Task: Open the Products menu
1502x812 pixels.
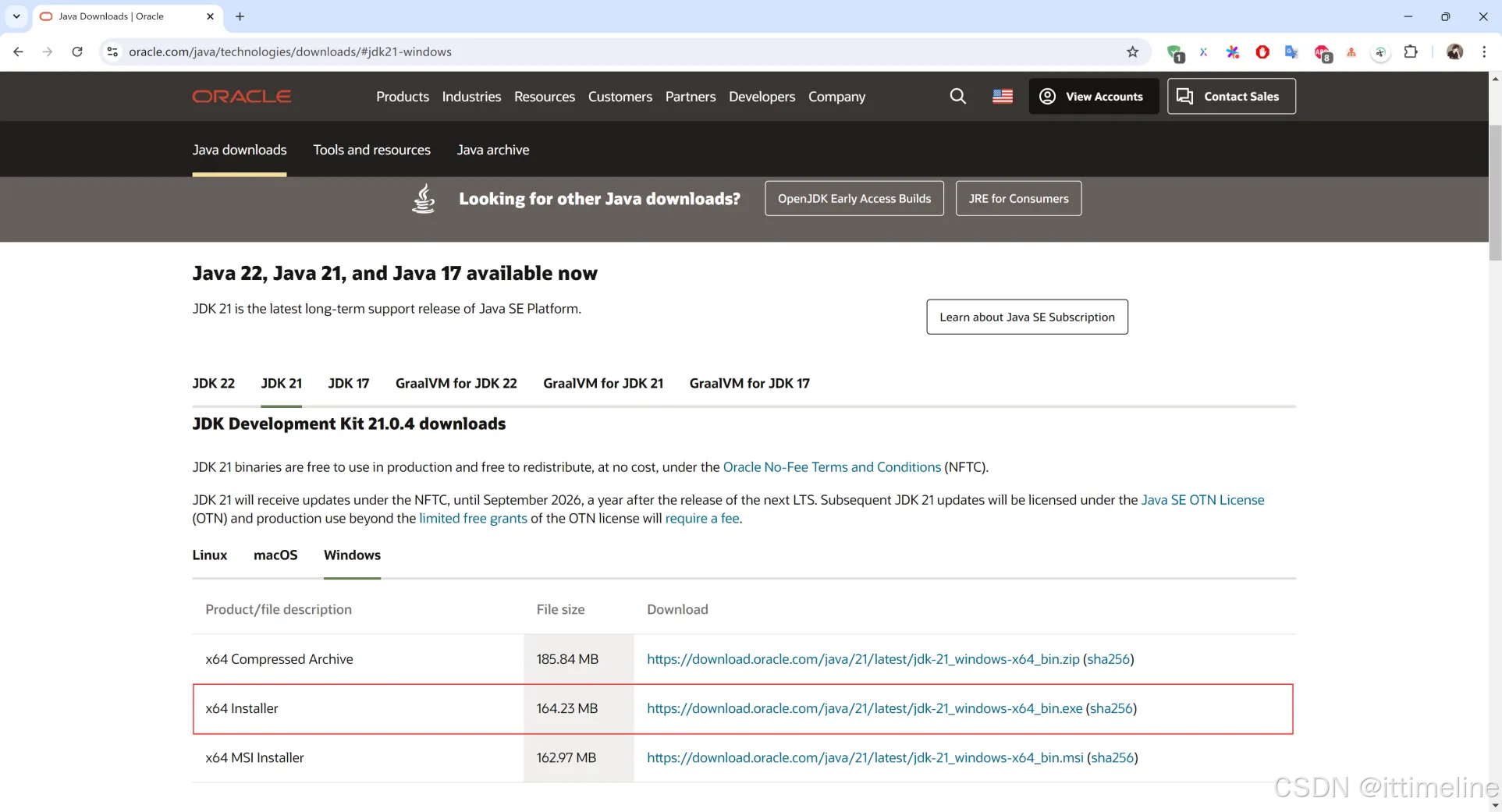Action: tap(403, 96)
